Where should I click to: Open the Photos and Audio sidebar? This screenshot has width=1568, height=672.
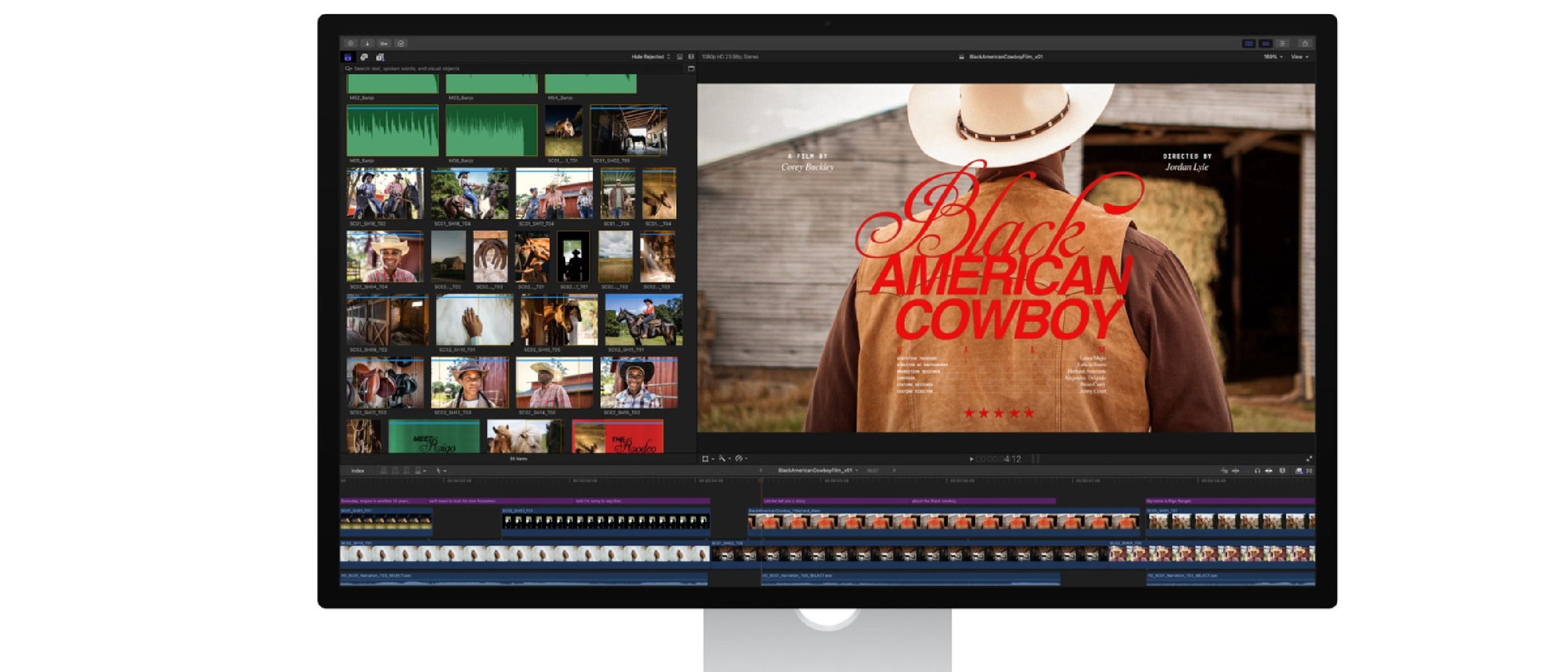[x=364, y=57]
